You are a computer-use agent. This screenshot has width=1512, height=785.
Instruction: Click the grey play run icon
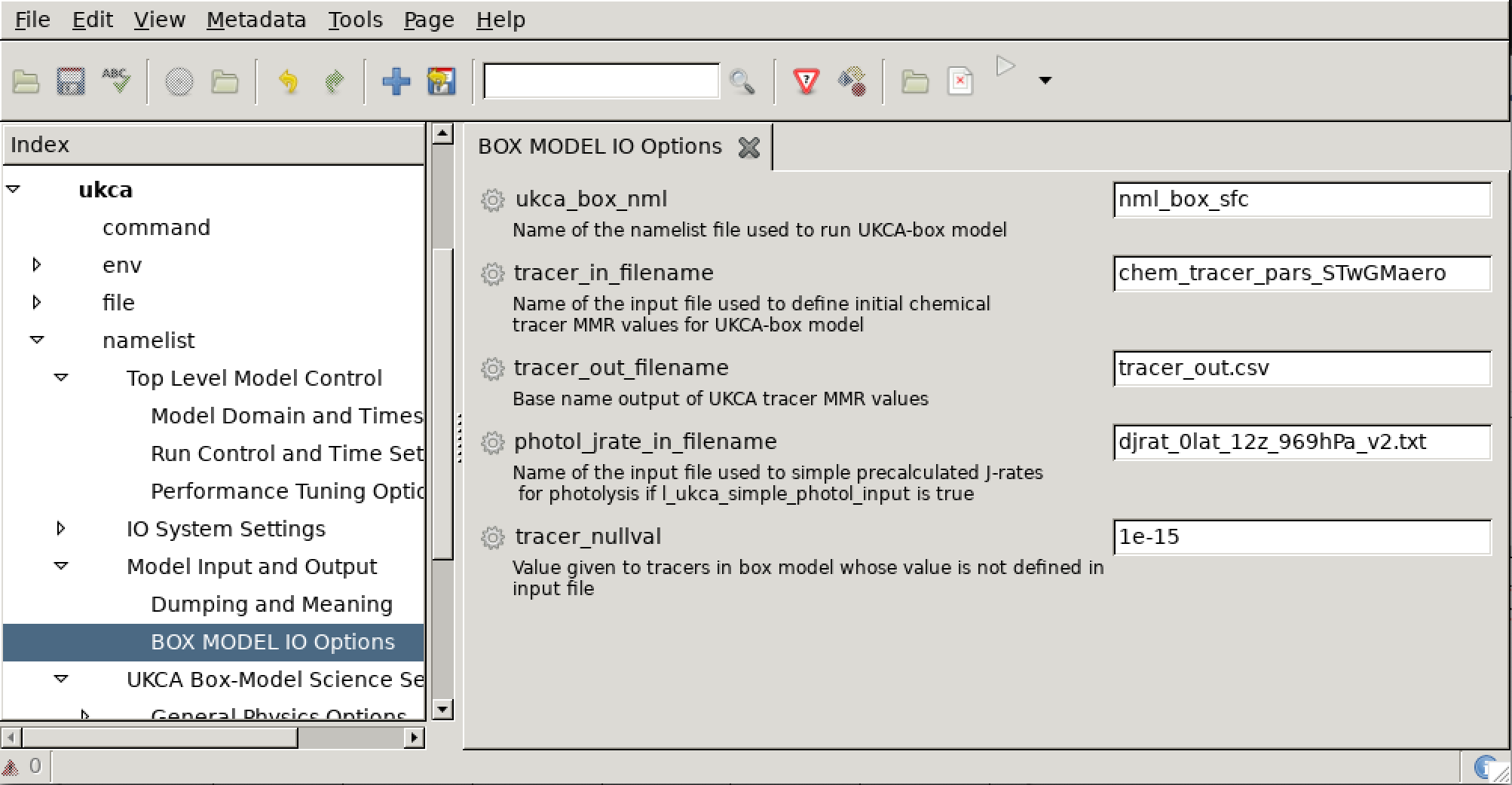(x=1005, y=67)
